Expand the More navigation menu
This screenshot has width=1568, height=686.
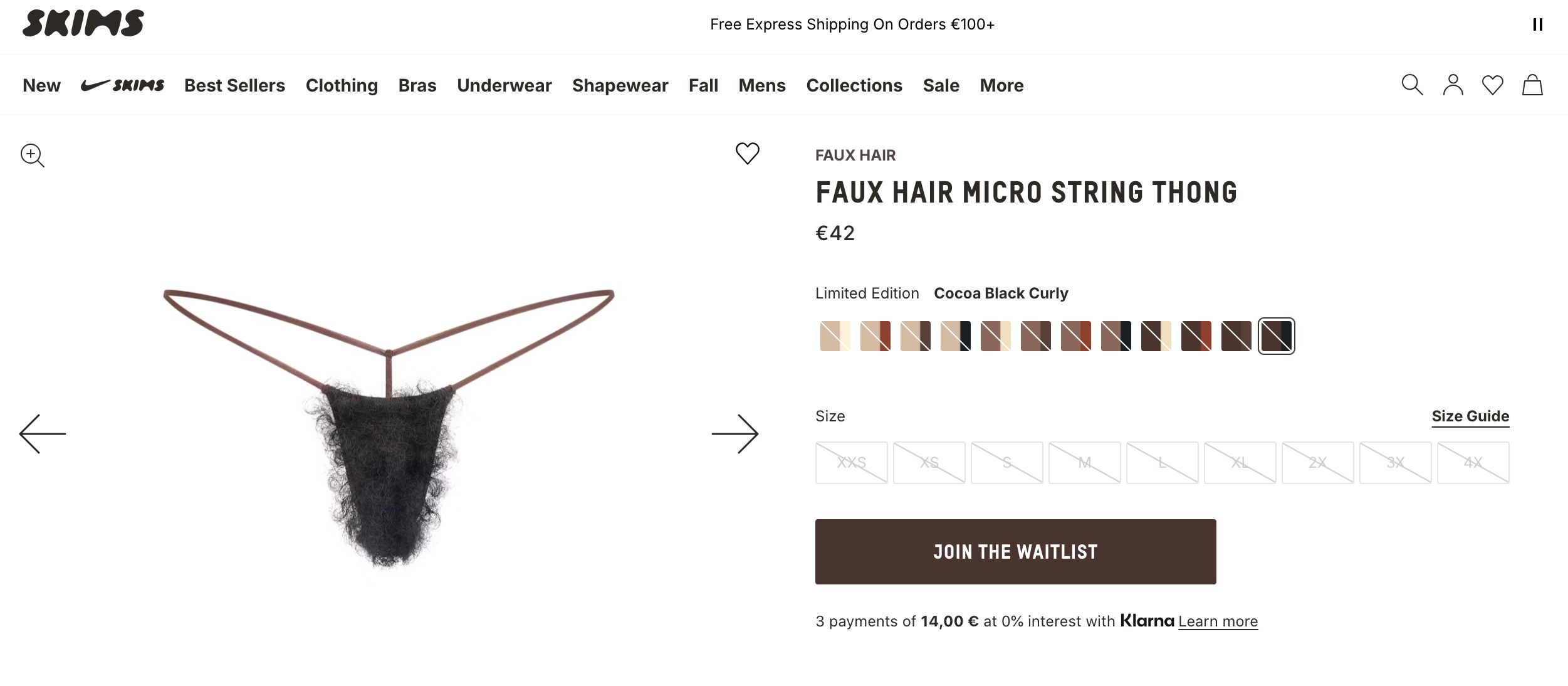click(x=1001, y=85)
